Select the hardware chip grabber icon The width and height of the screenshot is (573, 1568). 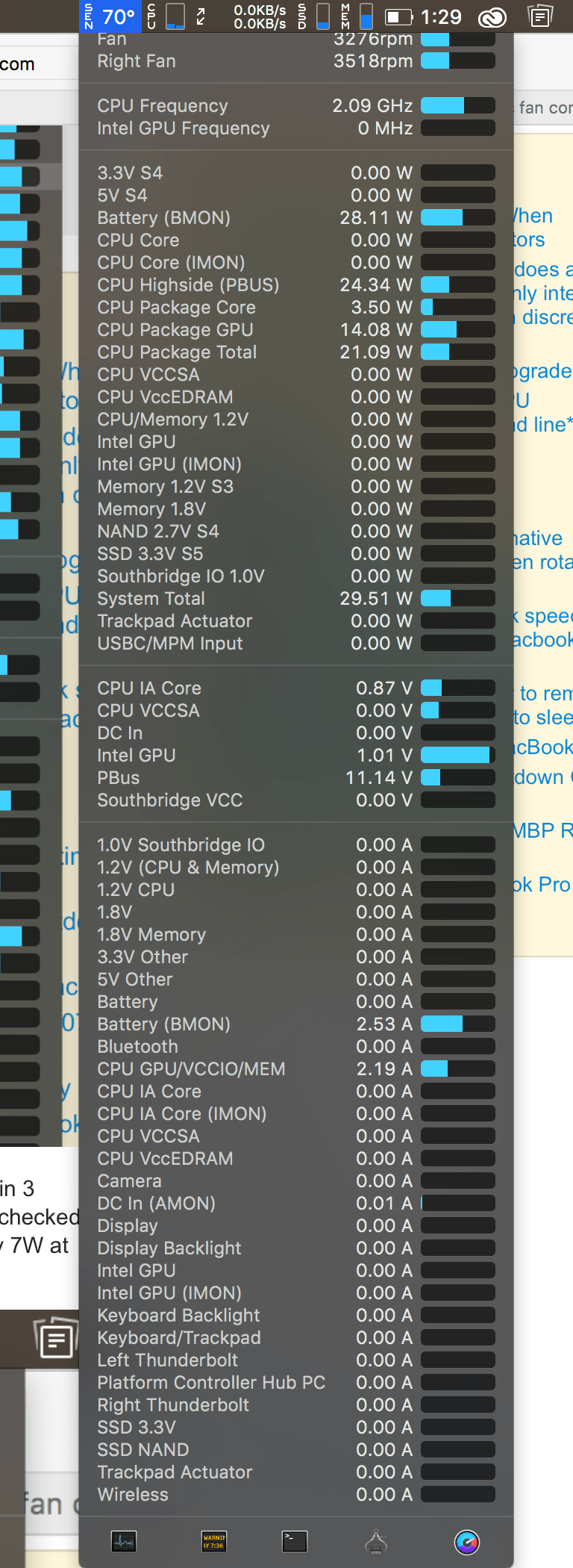378,1541
